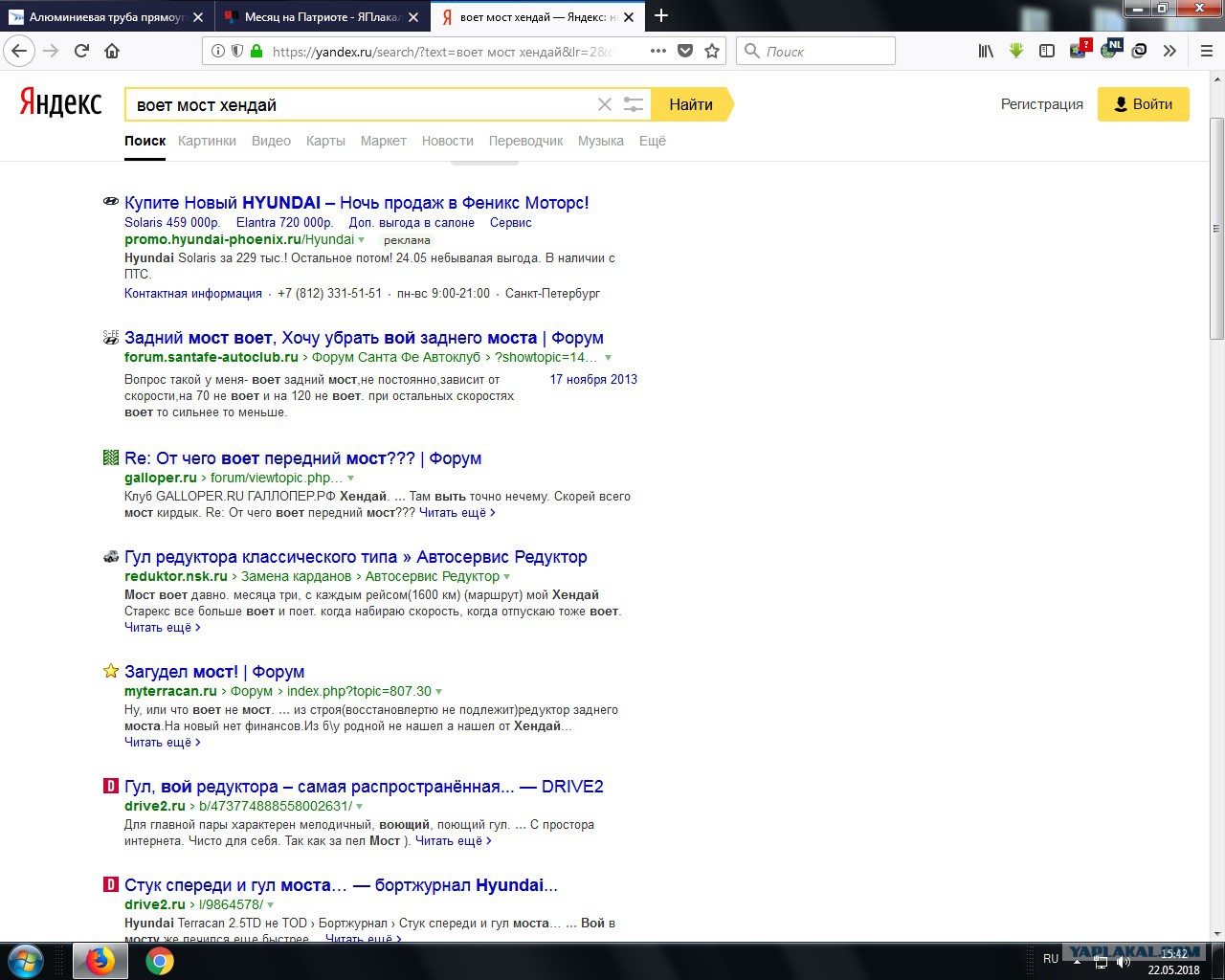This screenshot has height=980, width=1225.
Task: Select the Музыка search tab
Action: (x=601, y=141)
